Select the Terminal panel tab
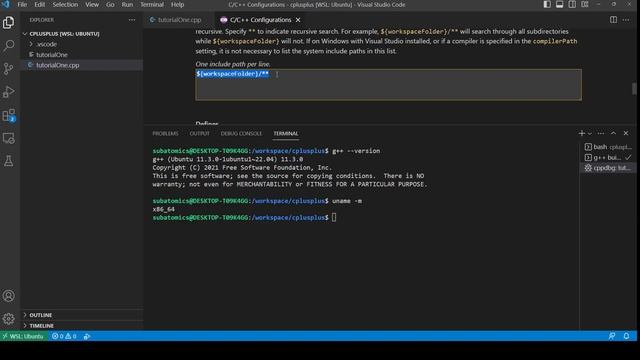The width and height of the screenshot is (640, 360). tap(286, 133)
